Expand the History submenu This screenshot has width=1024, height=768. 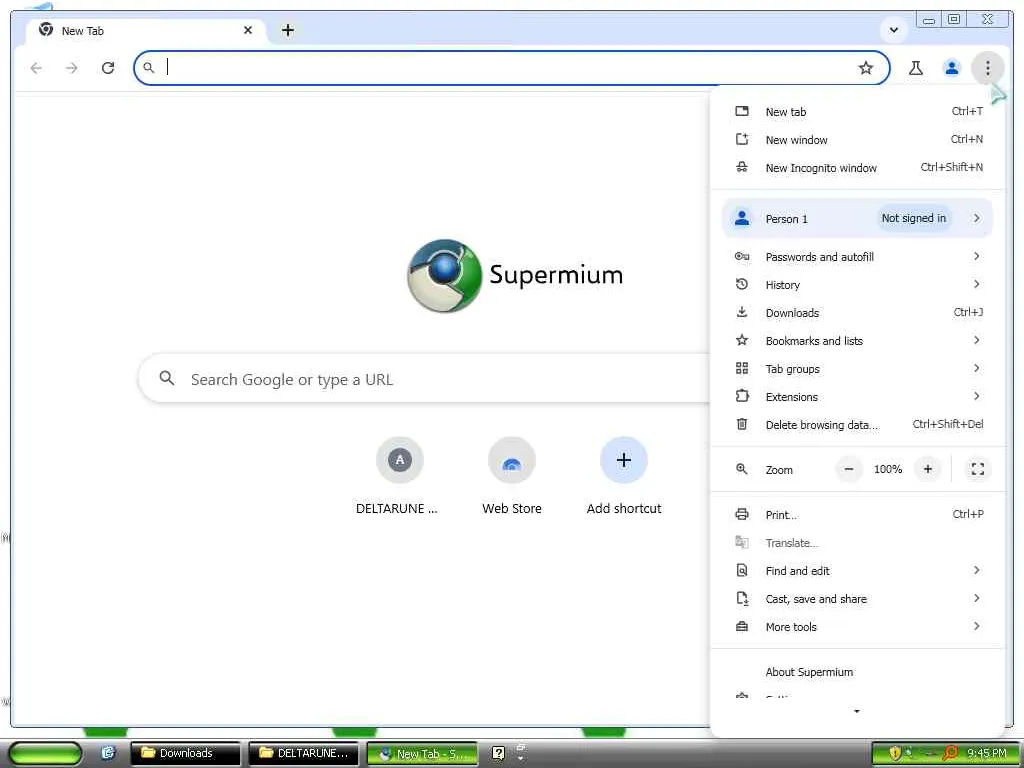click(x=858, y=285)
